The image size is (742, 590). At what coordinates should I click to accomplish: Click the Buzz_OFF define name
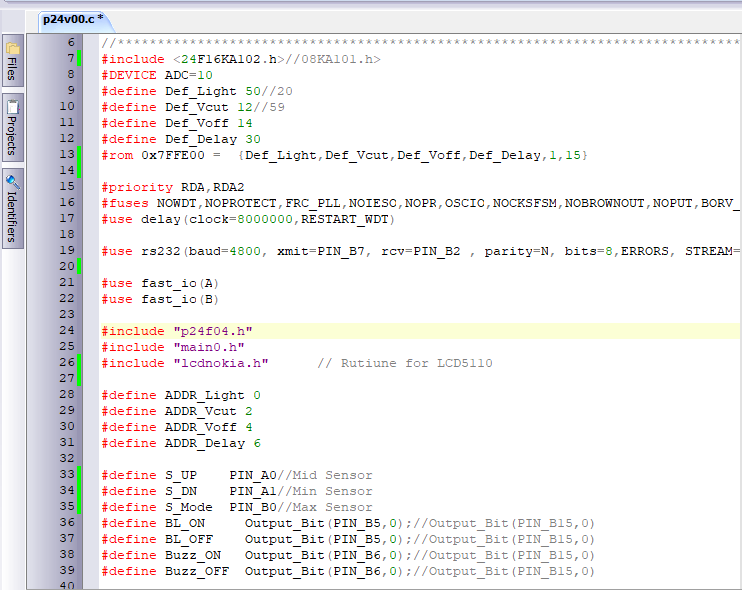click(x=197, y=572)
